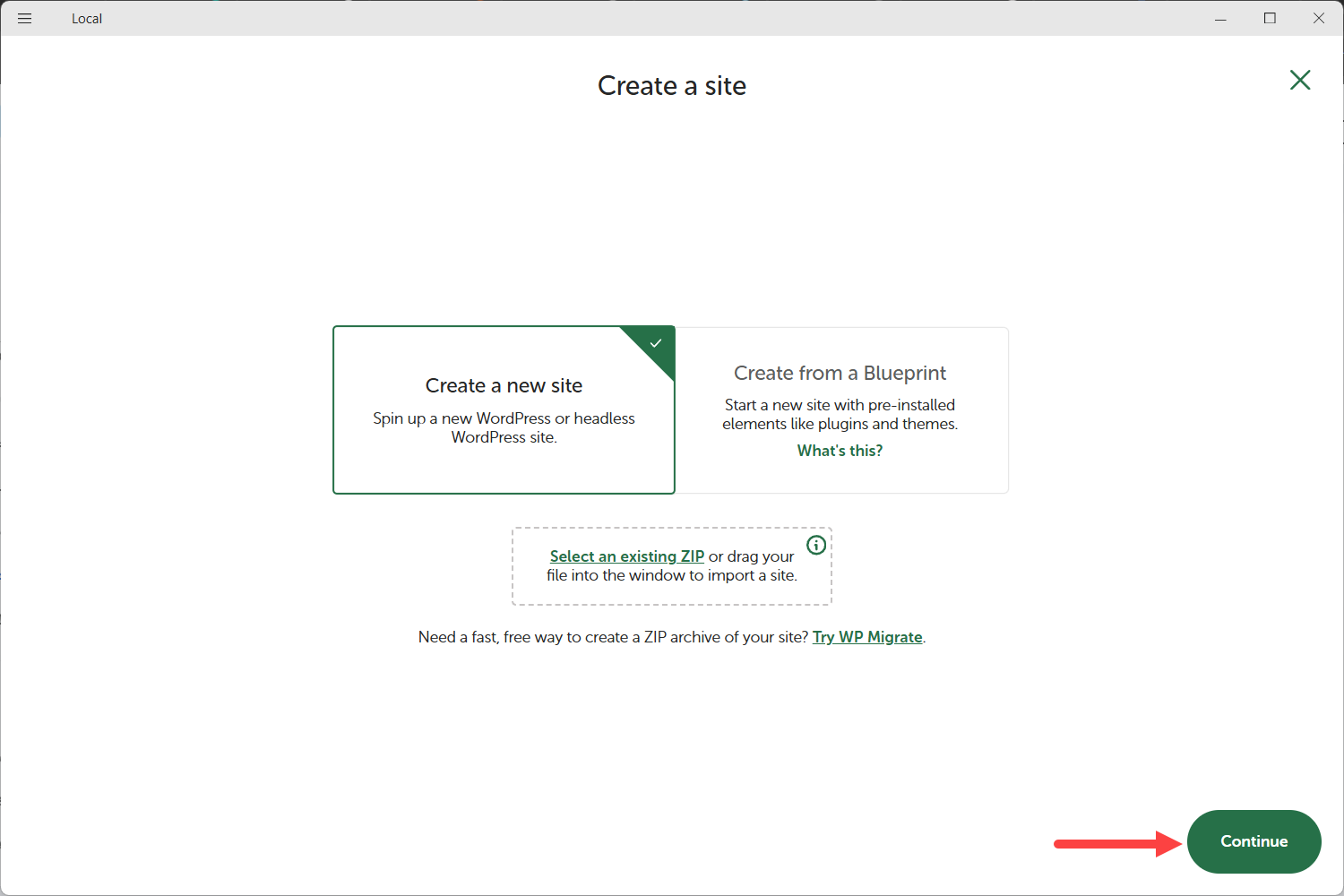Follow the "Try WP Migrate" link

(866, 637)
